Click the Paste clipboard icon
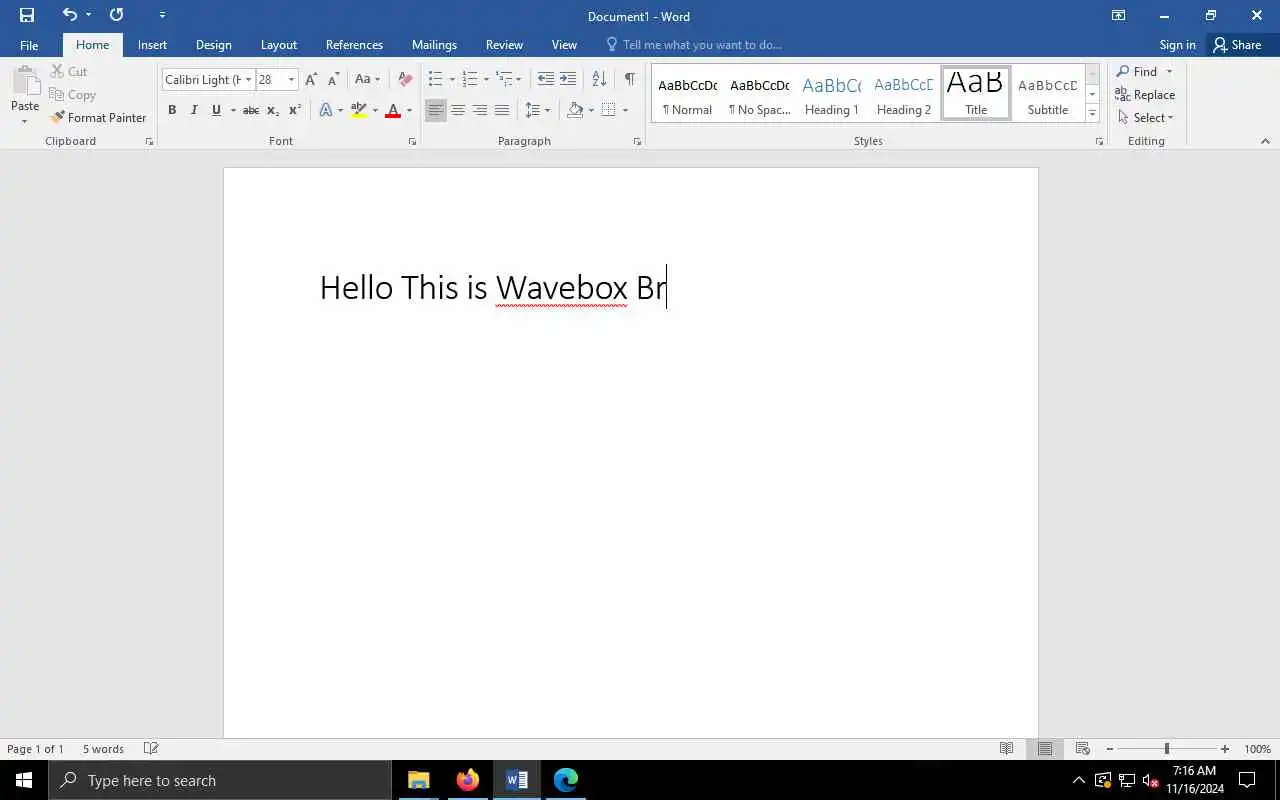 point(25,82)
